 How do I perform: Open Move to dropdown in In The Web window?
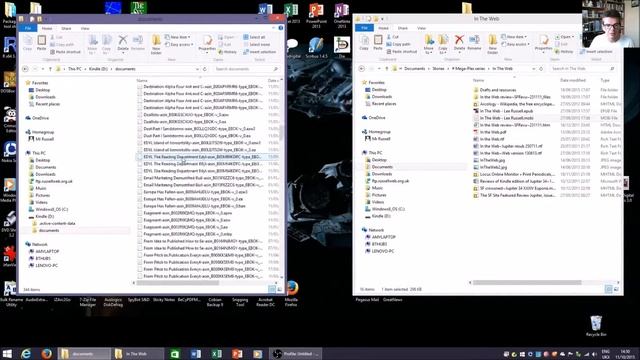(429, 44)
